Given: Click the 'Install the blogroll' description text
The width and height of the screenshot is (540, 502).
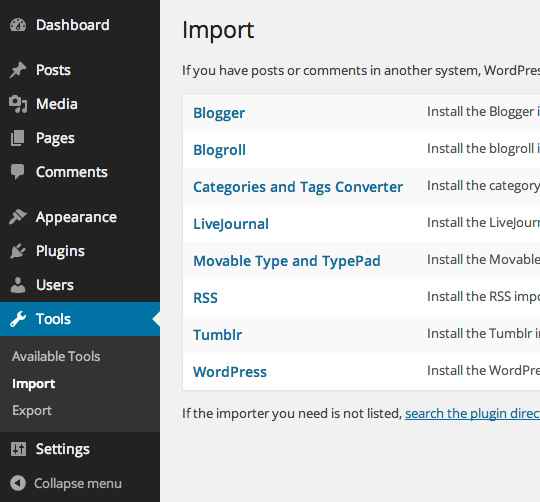Looking at the screenshot, I should (x=483, y=149).
